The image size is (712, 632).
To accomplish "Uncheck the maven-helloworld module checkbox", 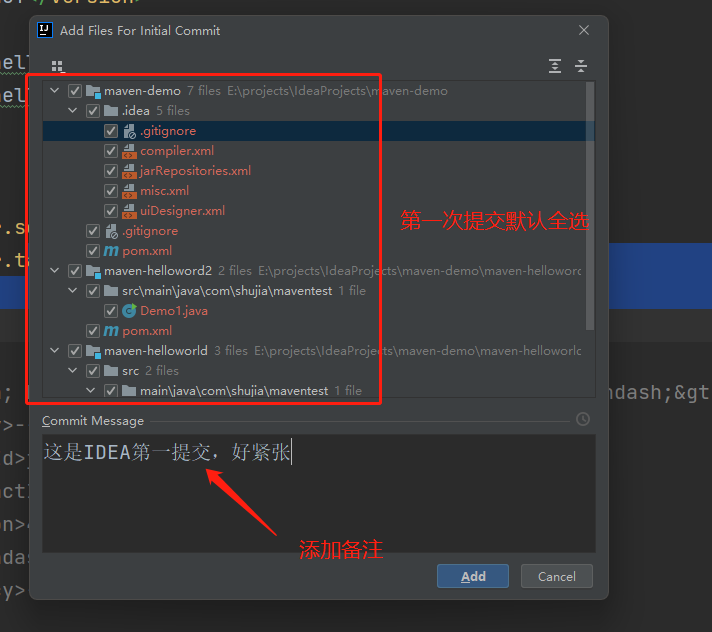I will [75, 351].
